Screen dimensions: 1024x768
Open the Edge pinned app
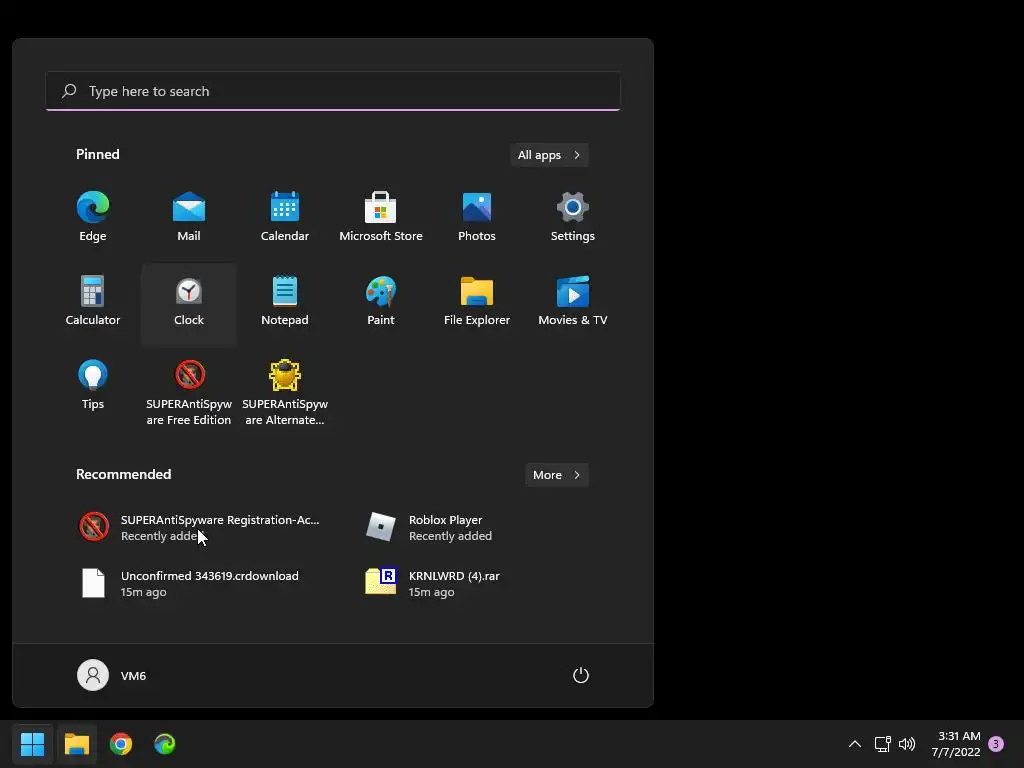(x=93, y=217)
